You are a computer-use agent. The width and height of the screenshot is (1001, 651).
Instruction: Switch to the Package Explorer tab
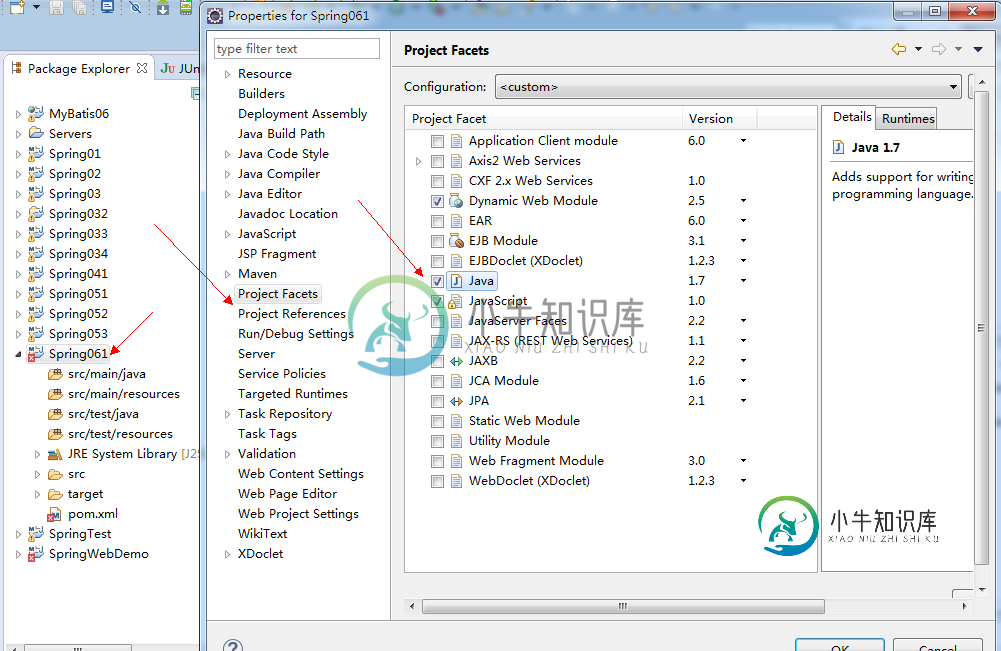pos(79,68)
